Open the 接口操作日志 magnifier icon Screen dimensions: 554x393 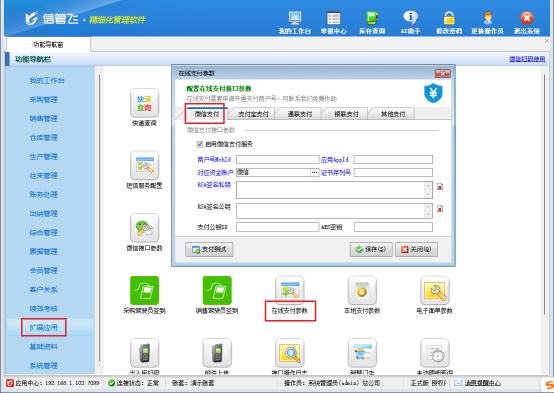pos(290,353)
